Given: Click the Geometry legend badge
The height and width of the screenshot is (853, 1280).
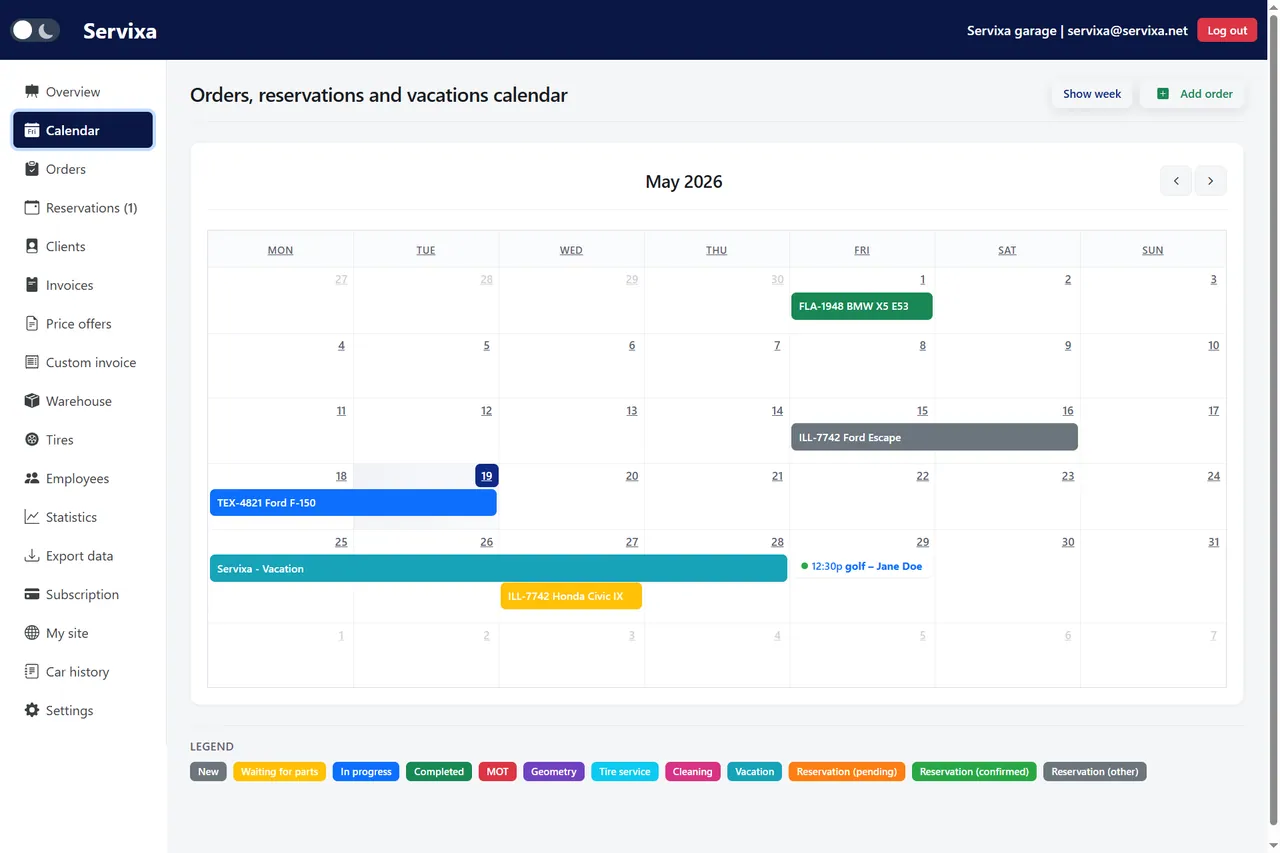Looking at the screenshot, I should (x=554, y=772).
